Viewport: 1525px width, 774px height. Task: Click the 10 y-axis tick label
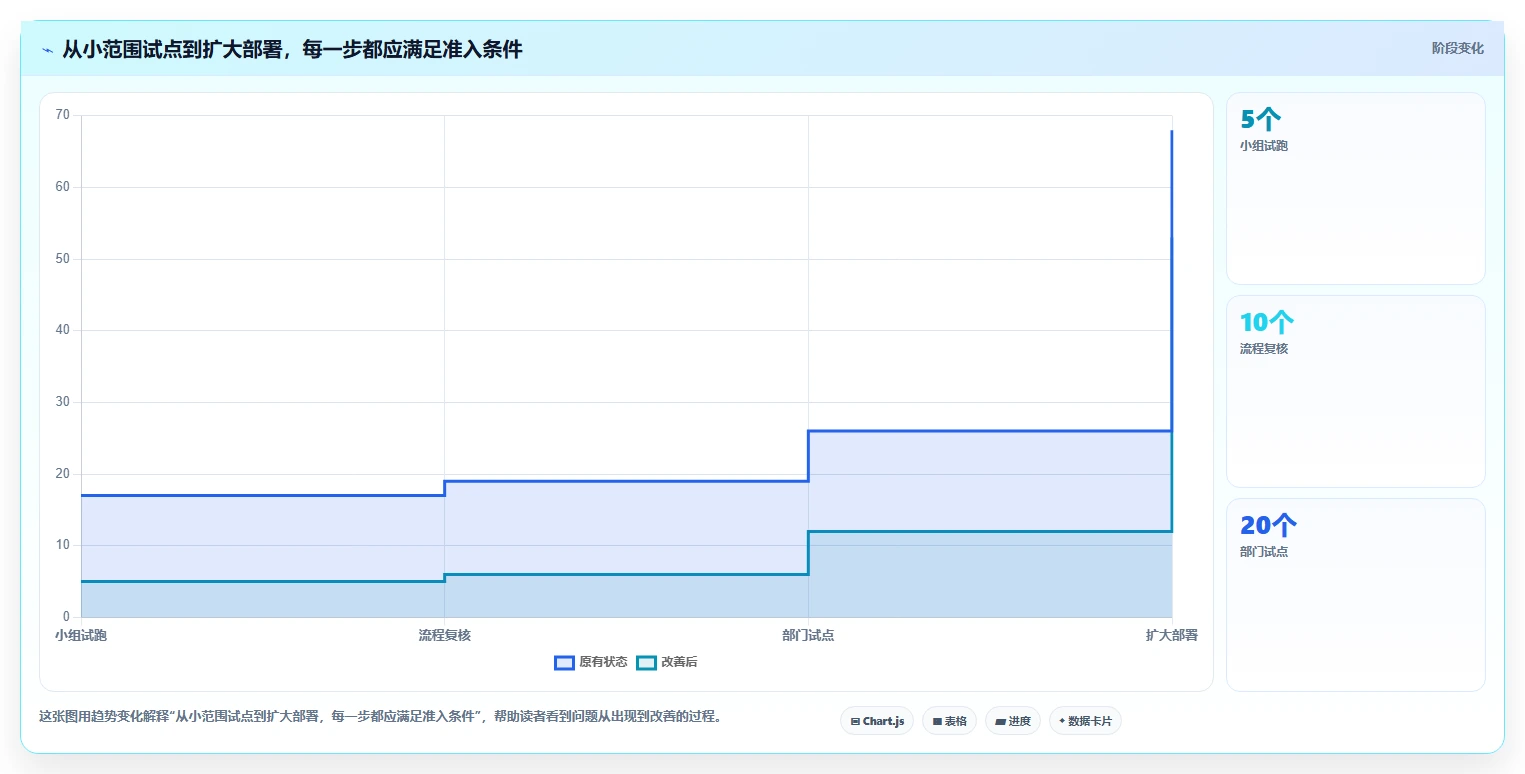pyautogui.click(x=63, y=545)
